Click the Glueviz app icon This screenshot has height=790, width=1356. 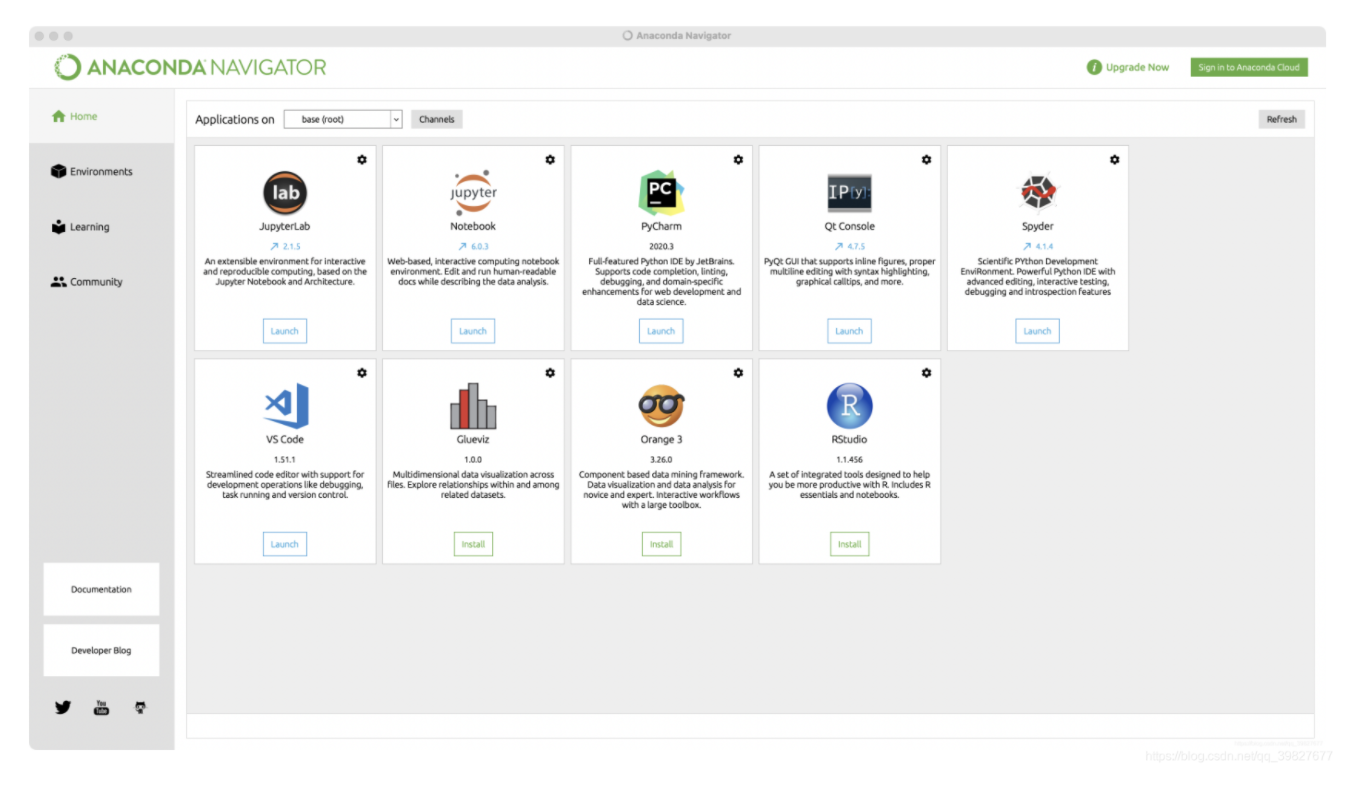tap(473, 406)
